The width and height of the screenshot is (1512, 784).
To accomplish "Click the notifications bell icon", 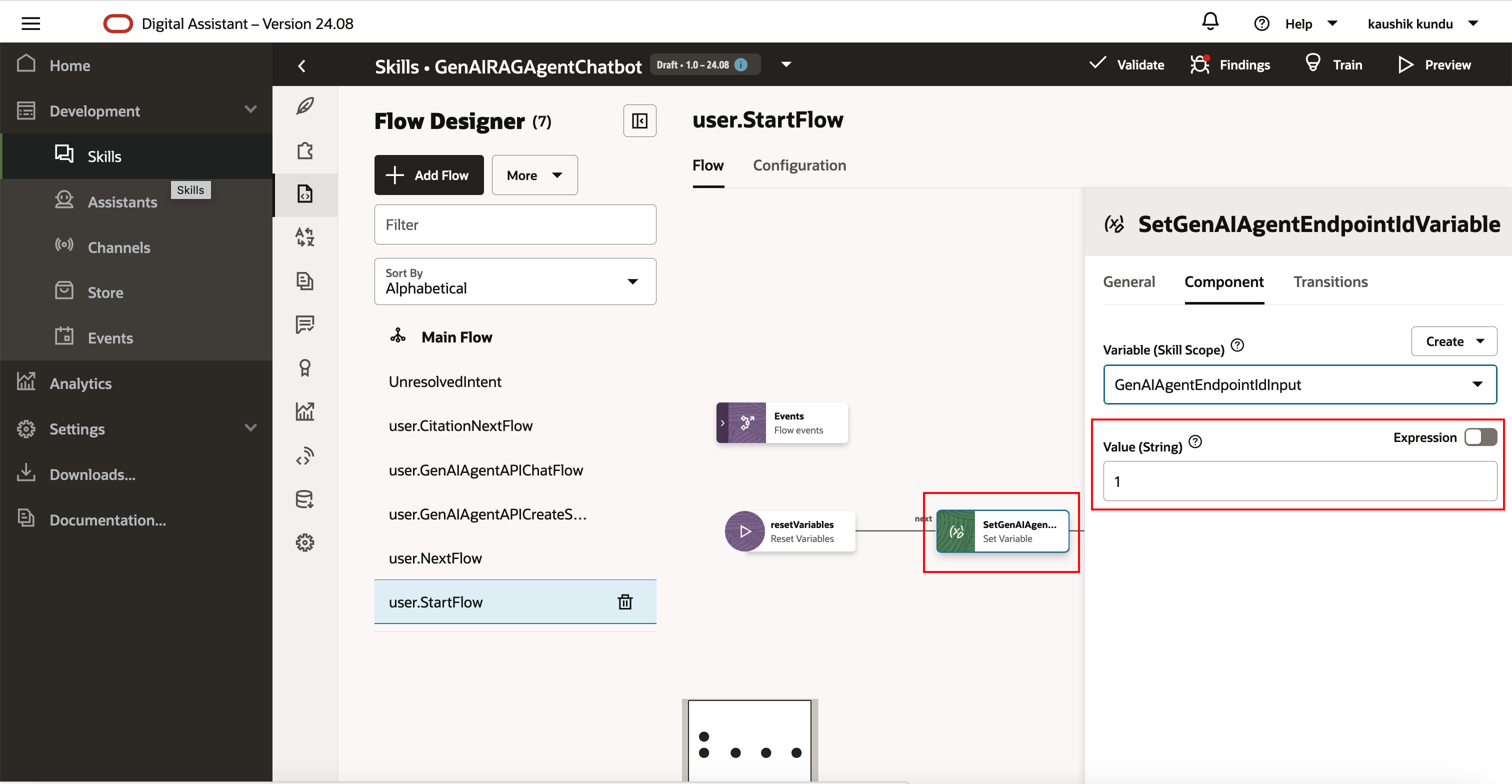I will tap(1209, 22).
